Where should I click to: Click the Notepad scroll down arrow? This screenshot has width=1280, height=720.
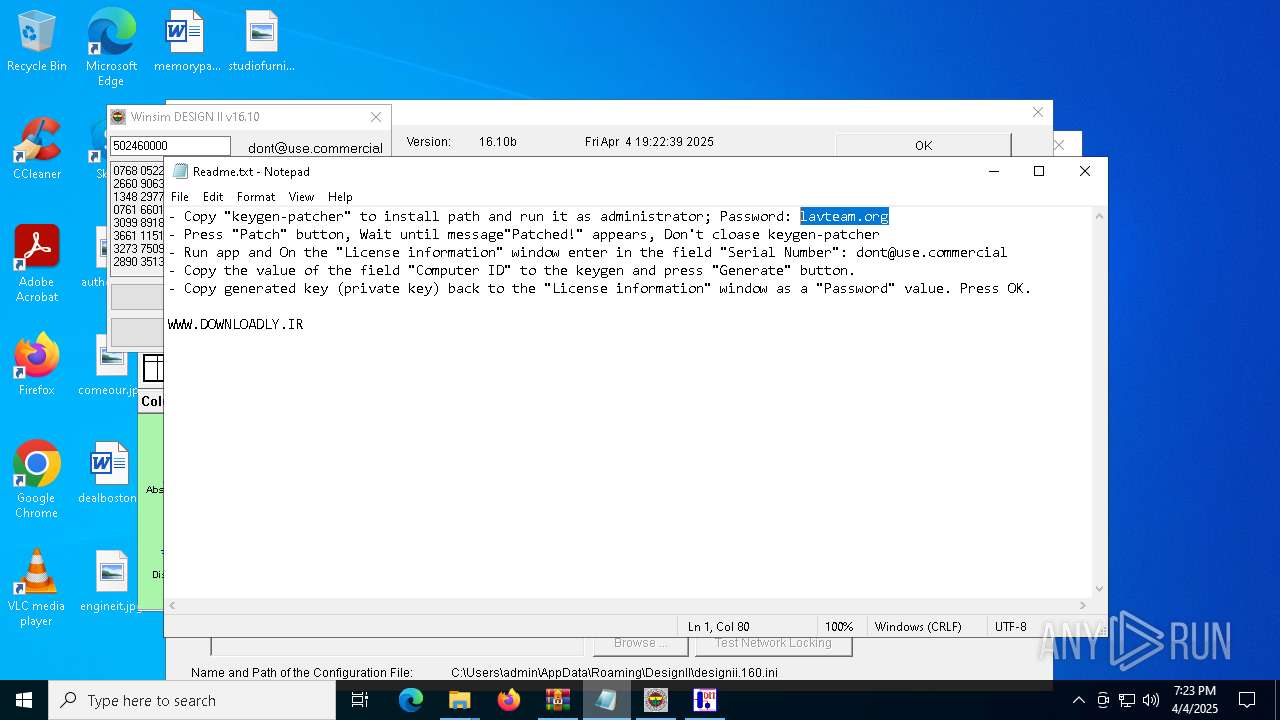(1099, 589)
